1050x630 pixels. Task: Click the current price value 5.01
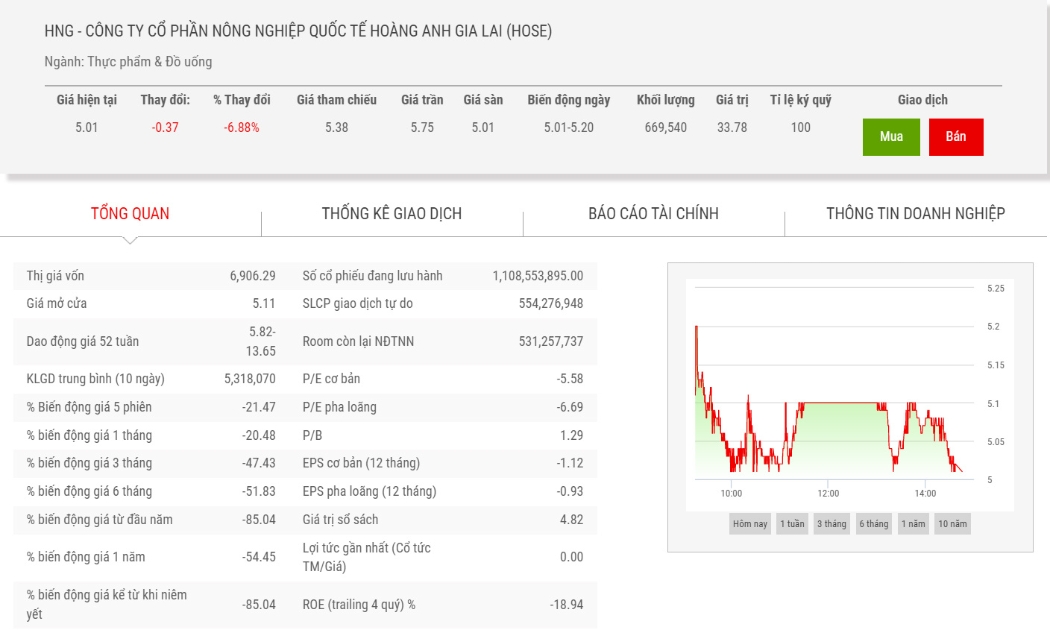click(x=86, y=127)
